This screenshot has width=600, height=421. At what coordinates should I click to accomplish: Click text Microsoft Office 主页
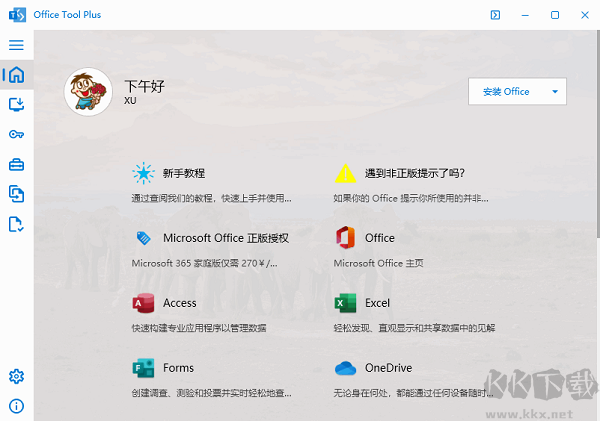click(x=378, y=263)
